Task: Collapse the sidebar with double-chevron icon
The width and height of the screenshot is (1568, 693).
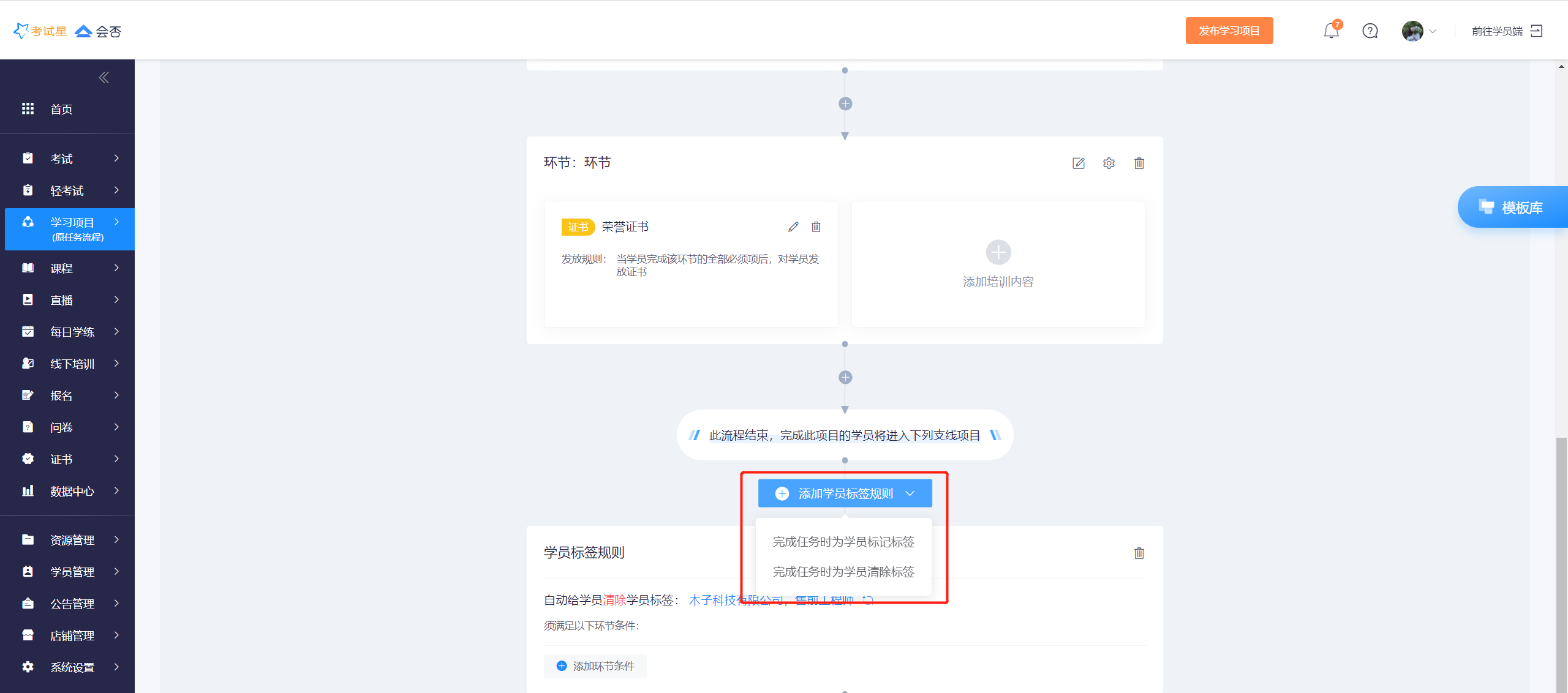Action: 104,78
